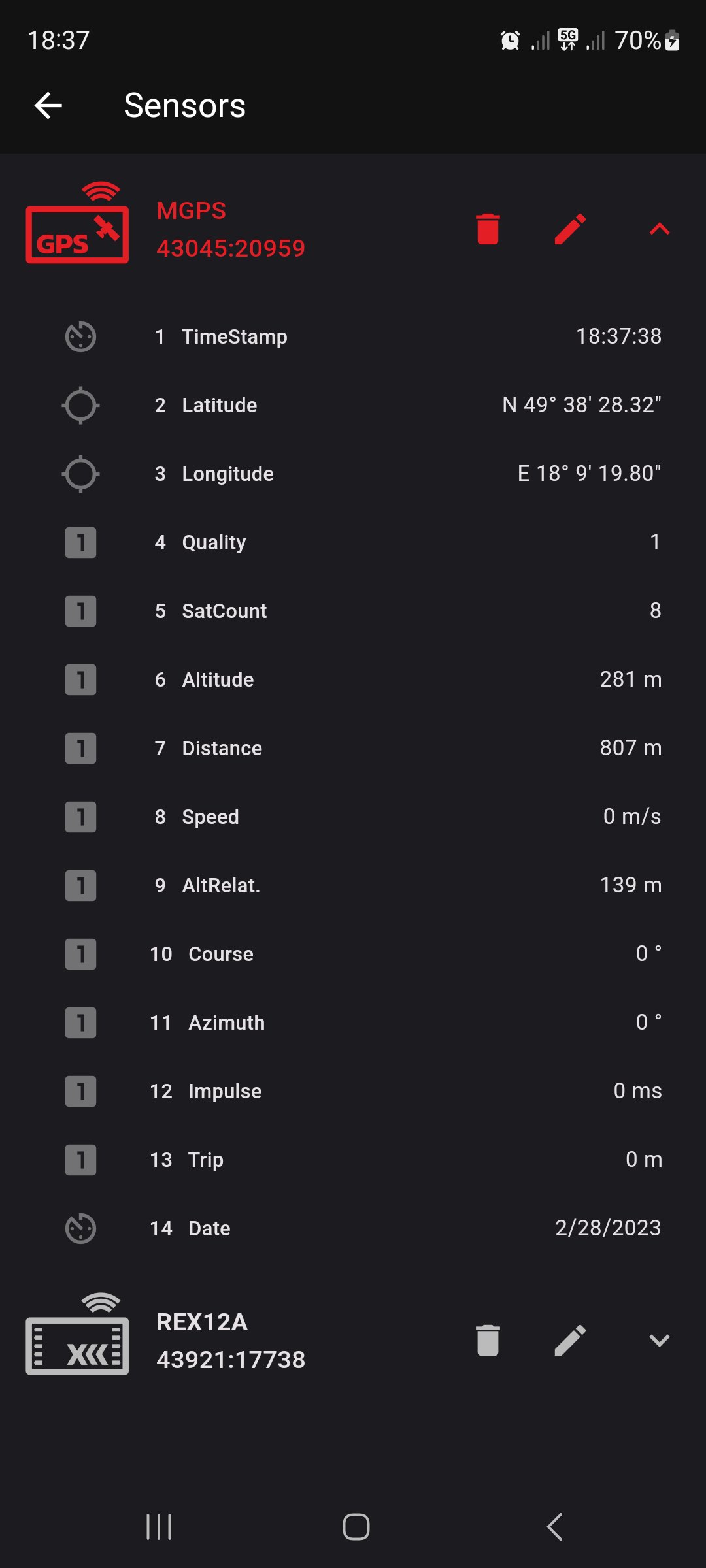Collapse the MGPS sensor list
The width and height of the screenshot is (706, 1568).
(x=660, y=229)
